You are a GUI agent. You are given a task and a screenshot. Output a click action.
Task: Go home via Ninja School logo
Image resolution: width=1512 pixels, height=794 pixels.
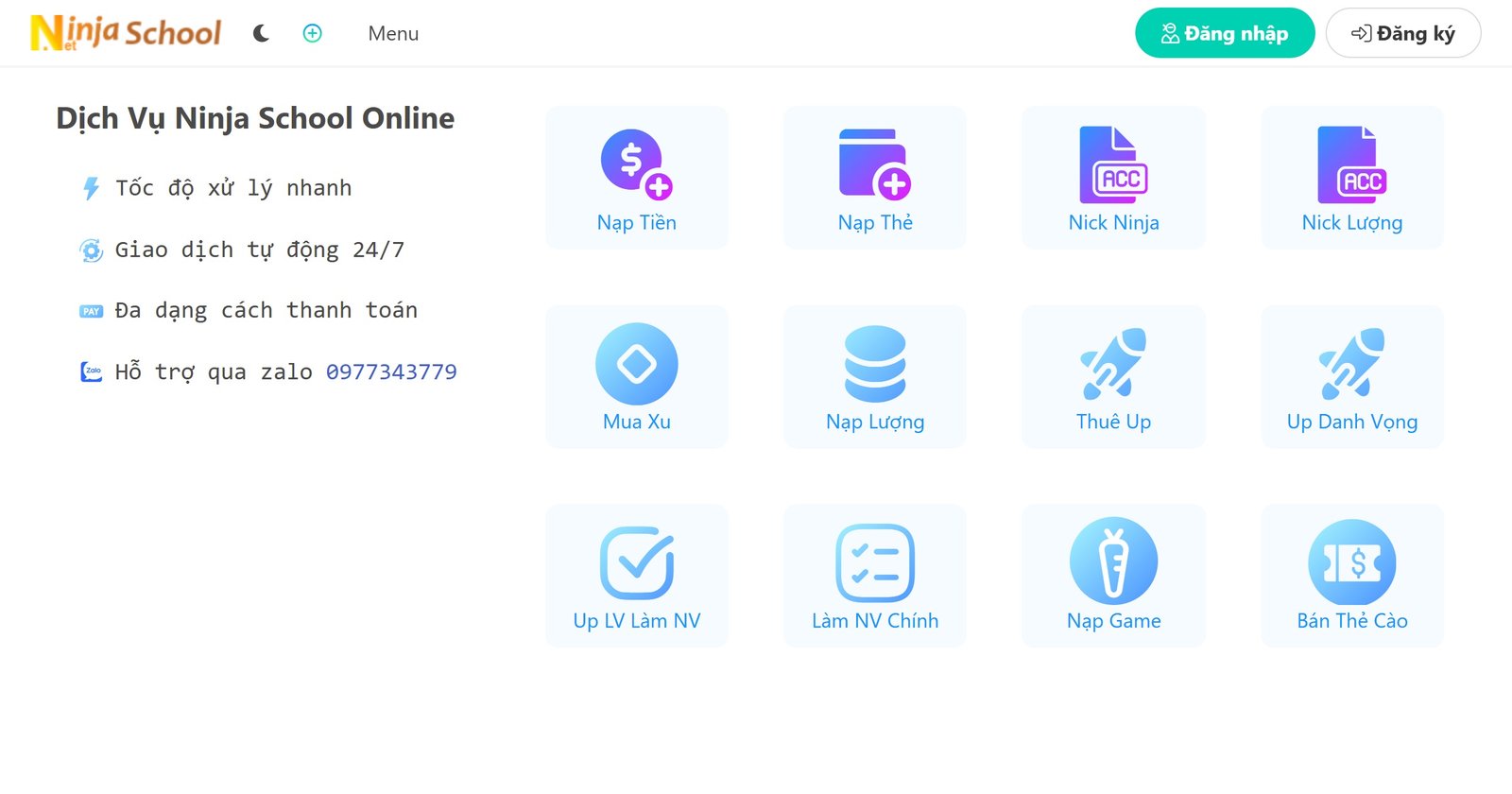[x=126, y=33]
